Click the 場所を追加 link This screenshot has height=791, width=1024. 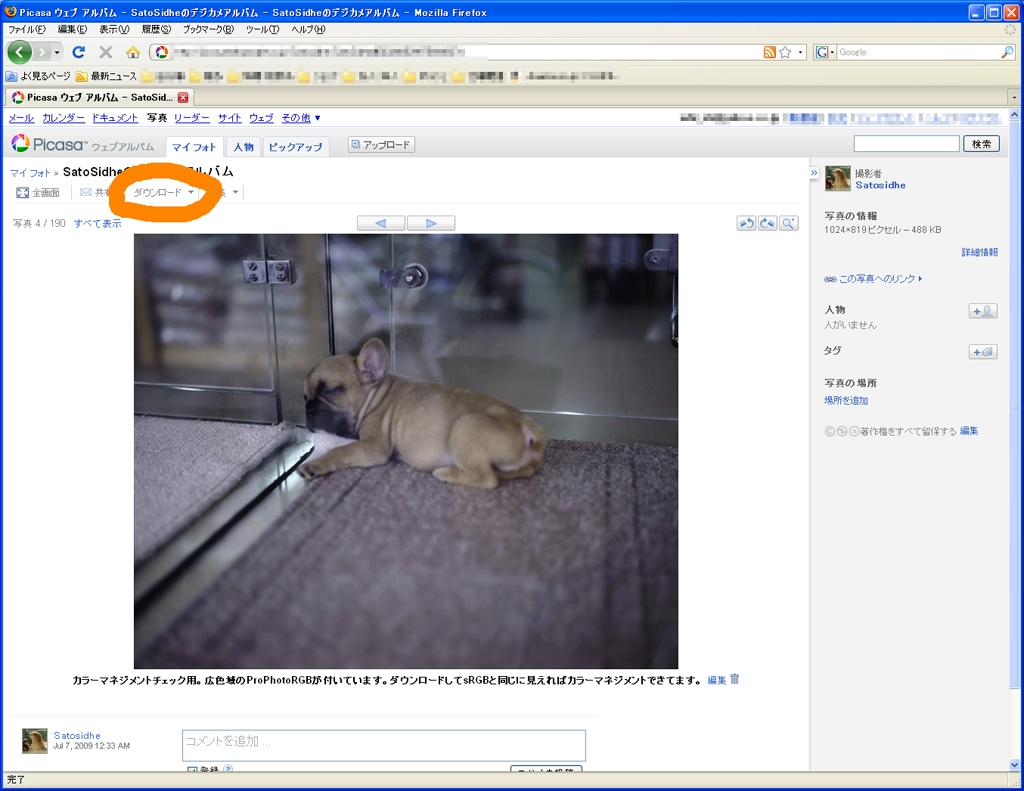846,400
